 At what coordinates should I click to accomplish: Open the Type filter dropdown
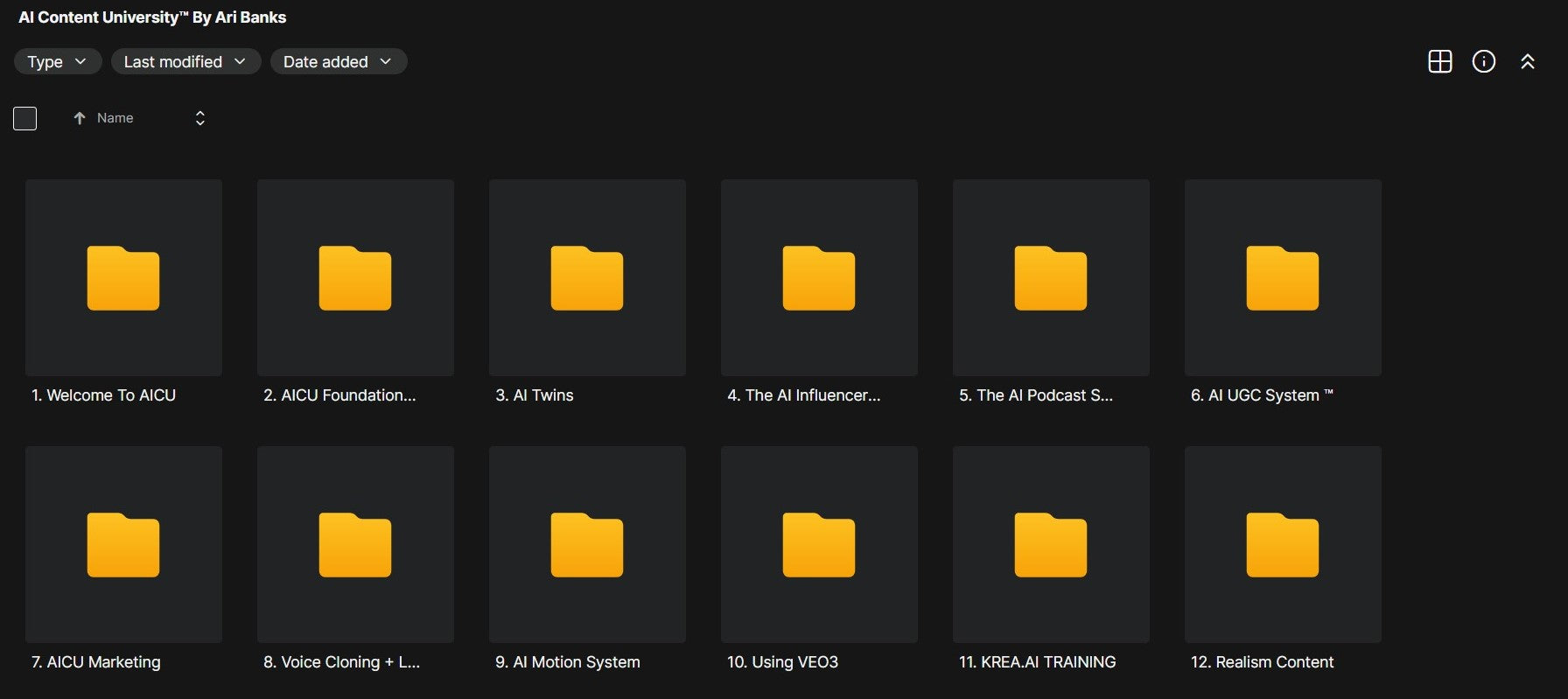58,61
